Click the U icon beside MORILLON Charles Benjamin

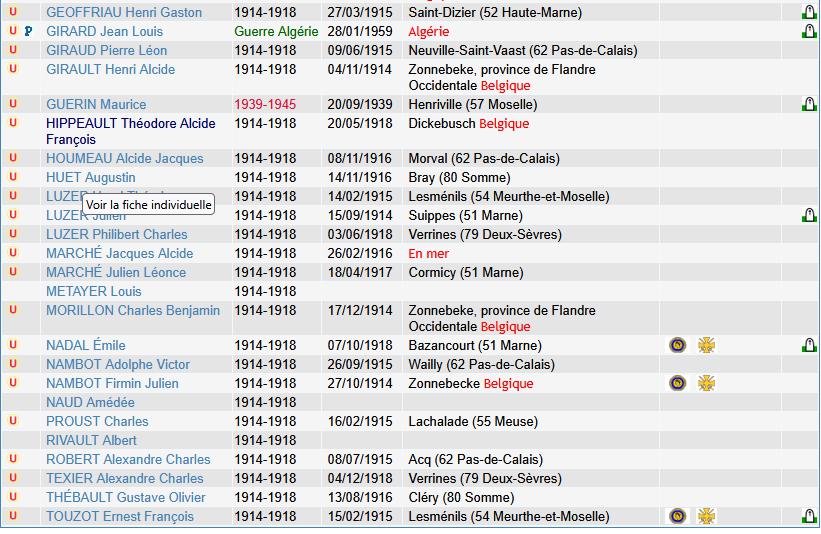(13, 310)
